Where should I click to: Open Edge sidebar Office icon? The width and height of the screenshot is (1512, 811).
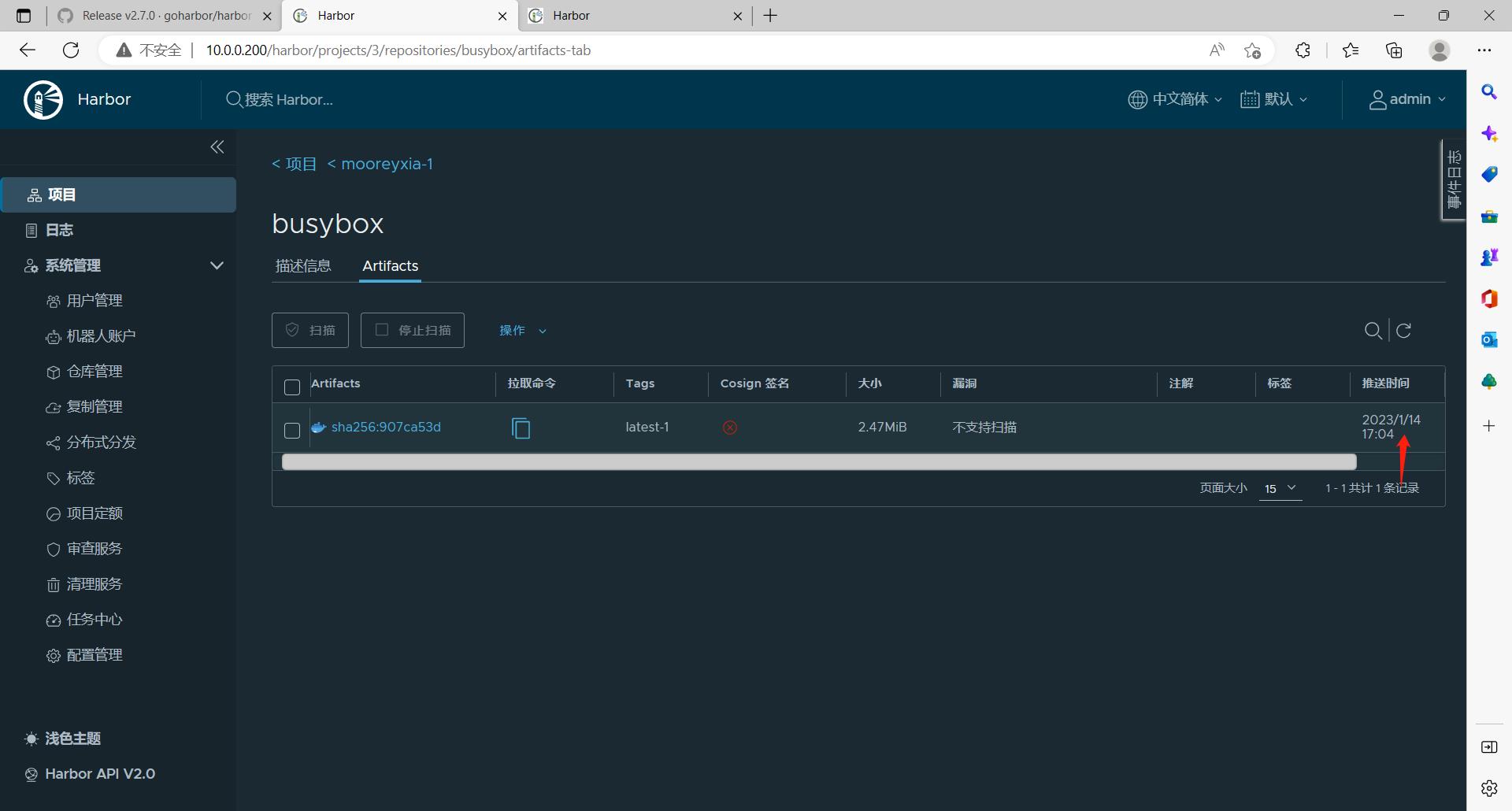[1489, 298]
